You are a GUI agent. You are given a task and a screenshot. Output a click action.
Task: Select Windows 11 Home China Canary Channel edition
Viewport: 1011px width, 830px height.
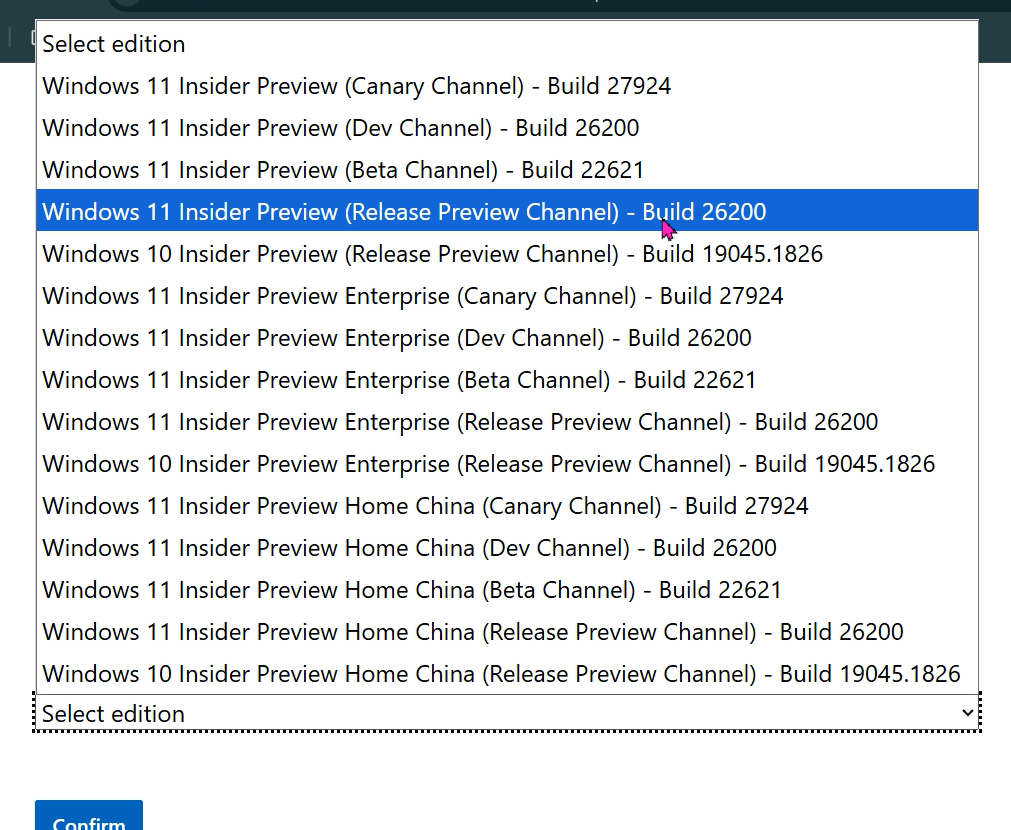[425, 506]
